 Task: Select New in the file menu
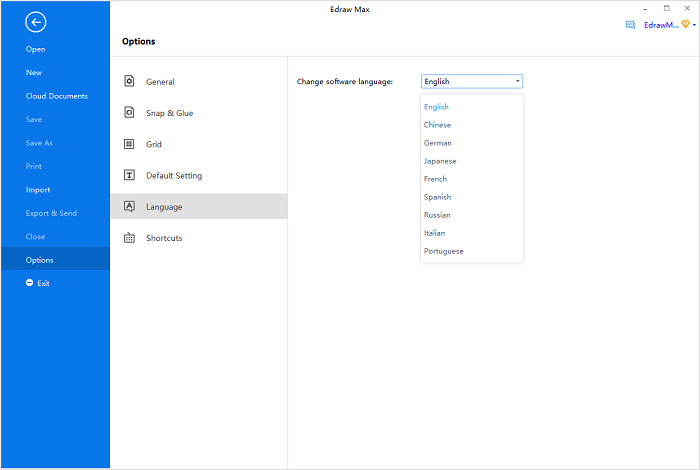click(34, 73)
